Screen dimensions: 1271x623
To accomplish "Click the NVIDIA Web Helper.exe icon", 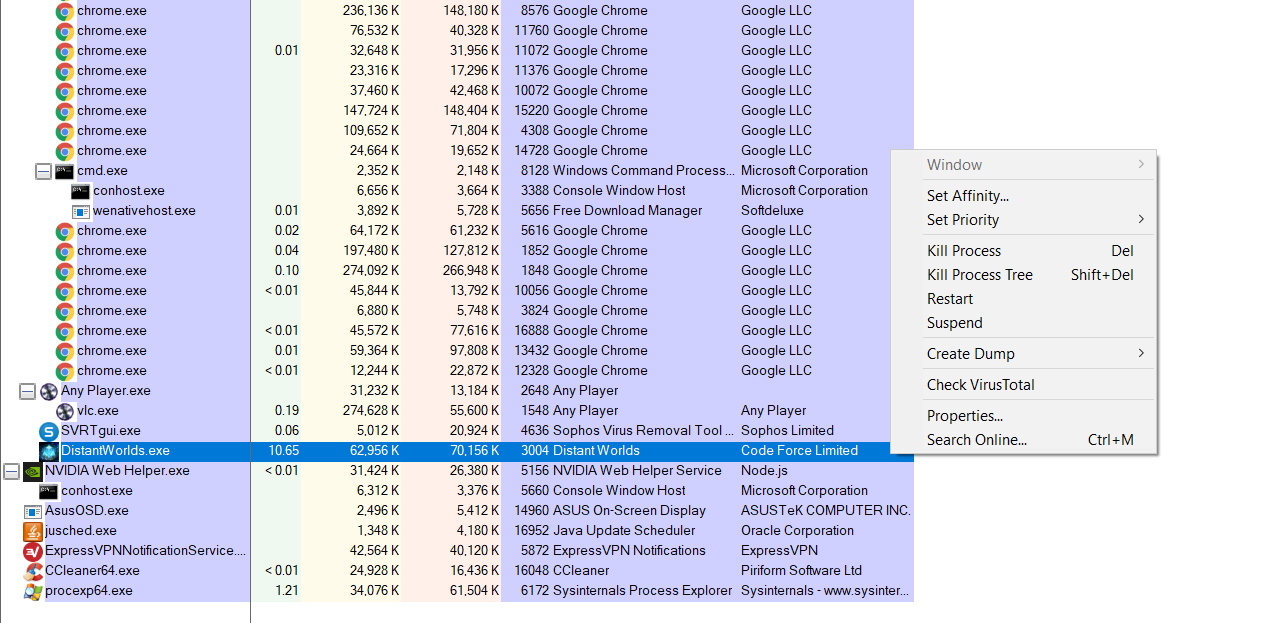I will click(x=32, y=471).
